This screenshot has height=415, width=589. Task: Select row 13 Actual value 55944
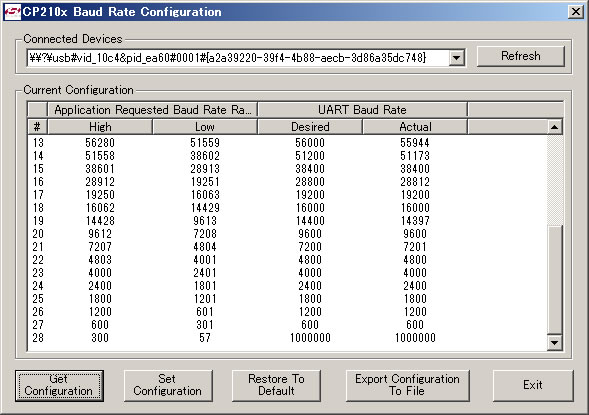click(x=415, y=143)
